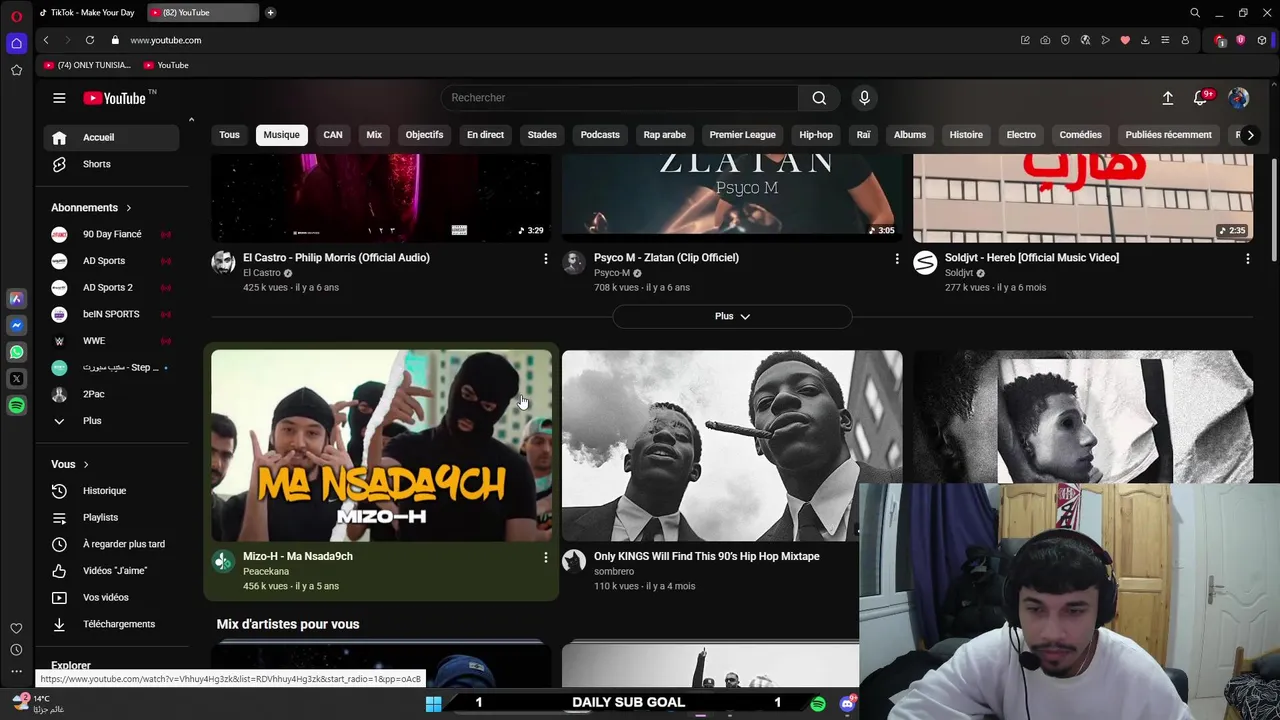Screen dimensions: 1280x720
Task: Open the 2Pac subscription channel
Action: click(112, 394)
